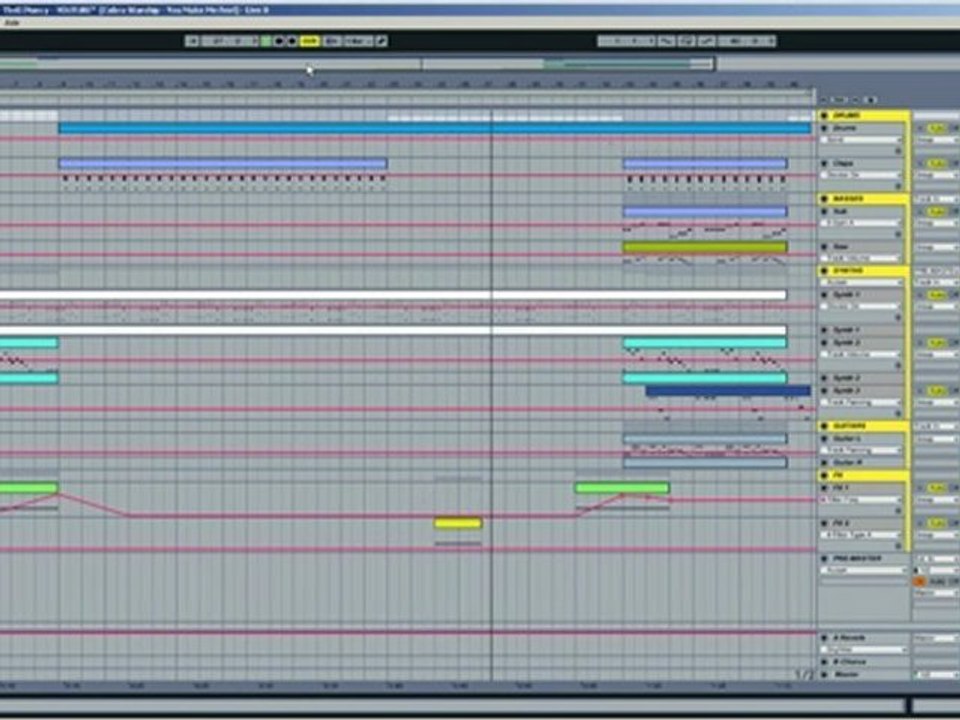Click the Back to Arrangement button
The height and width of the screenshot is (720, 960).
(332, 41)
